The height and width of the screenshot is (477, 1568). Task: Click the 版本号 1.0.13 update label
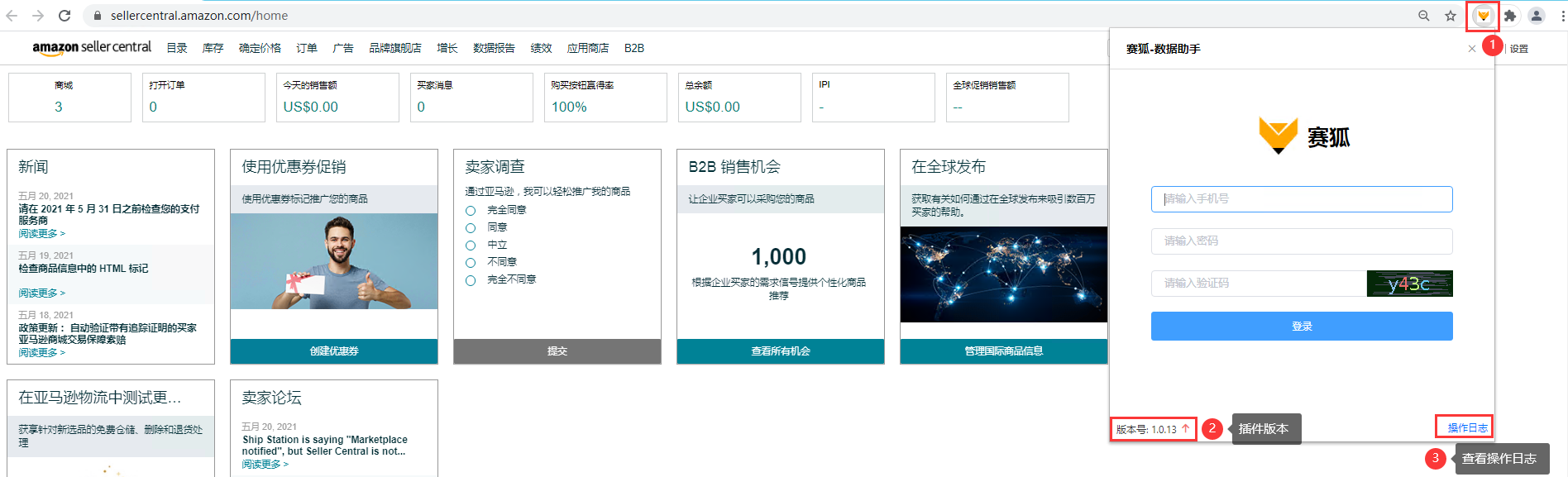point(1152,429)
